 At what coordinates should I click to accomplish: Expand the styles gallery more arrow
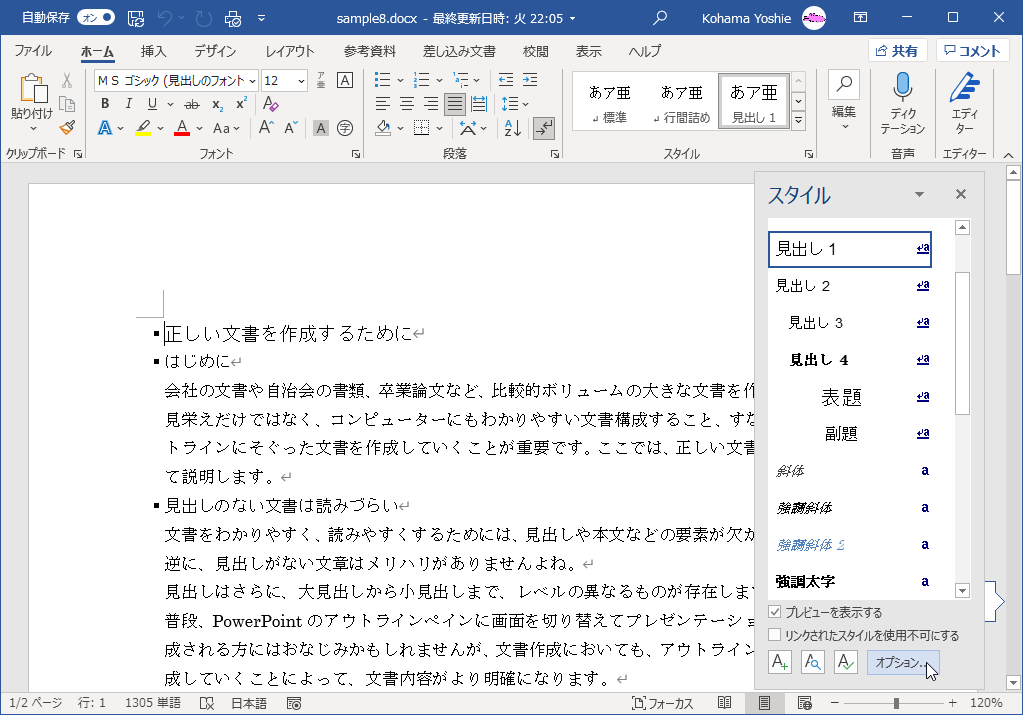pos(798,120)
